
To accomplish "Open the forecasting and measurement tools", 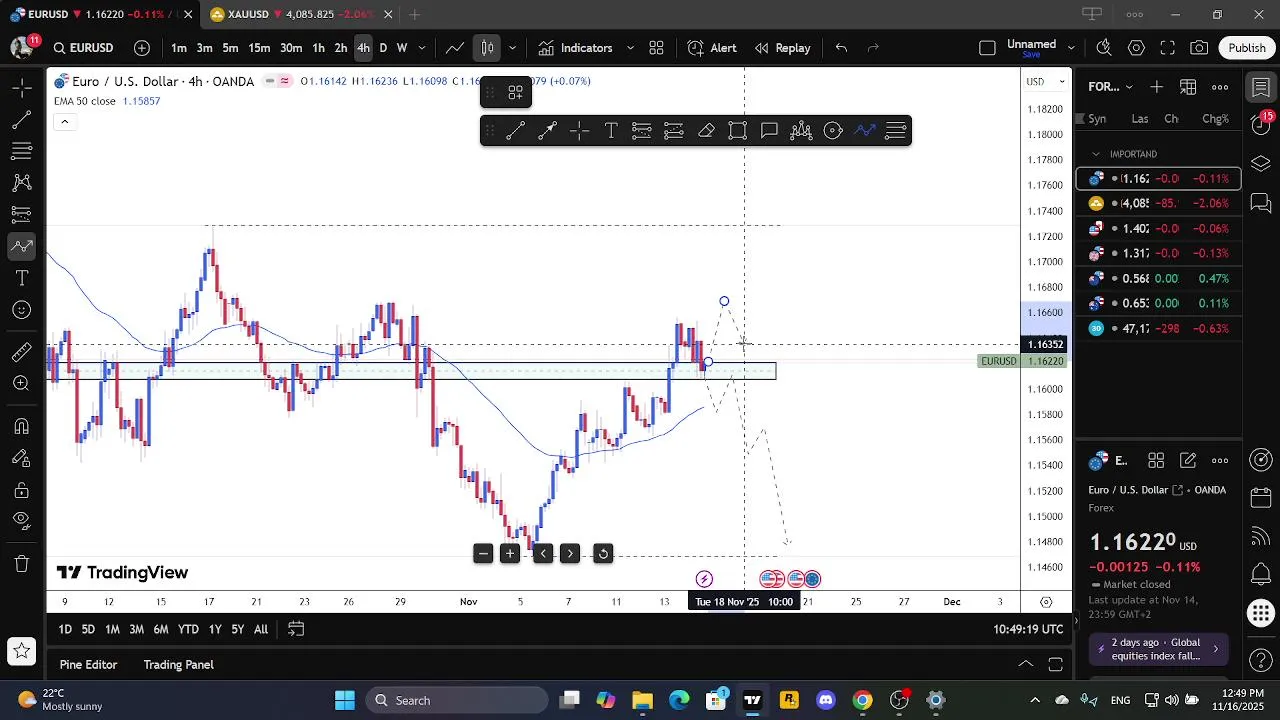I will point(21,214).
